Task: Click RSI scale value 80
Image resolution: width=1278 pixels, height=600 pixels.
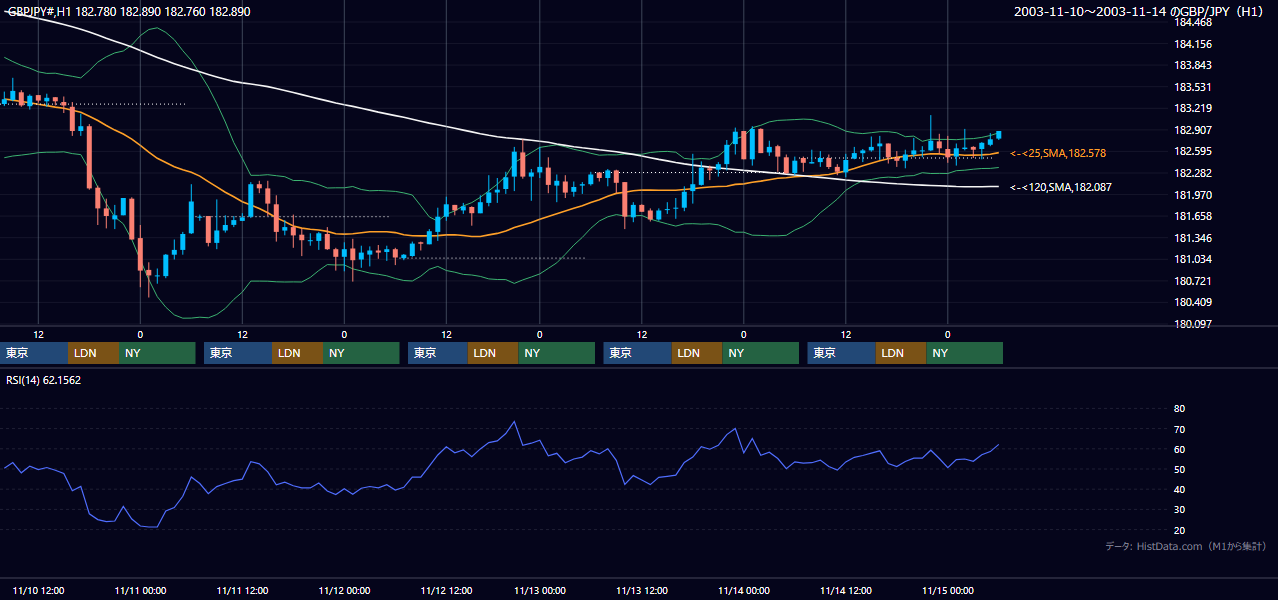Action: point(1179,409)
